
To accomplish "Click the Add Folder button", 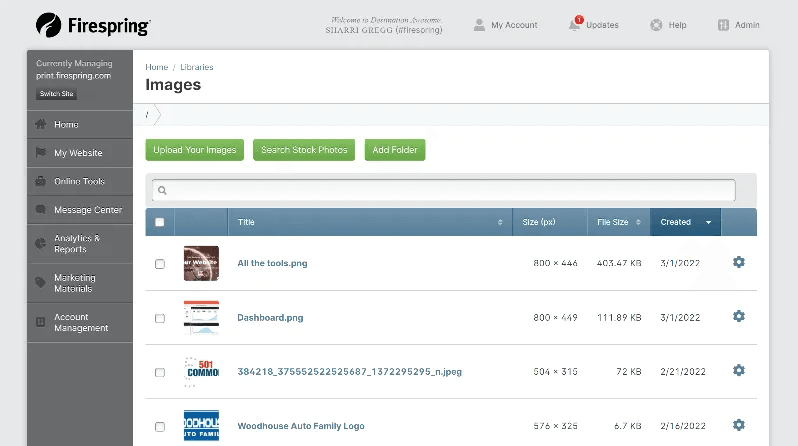I will coord(395,150).
